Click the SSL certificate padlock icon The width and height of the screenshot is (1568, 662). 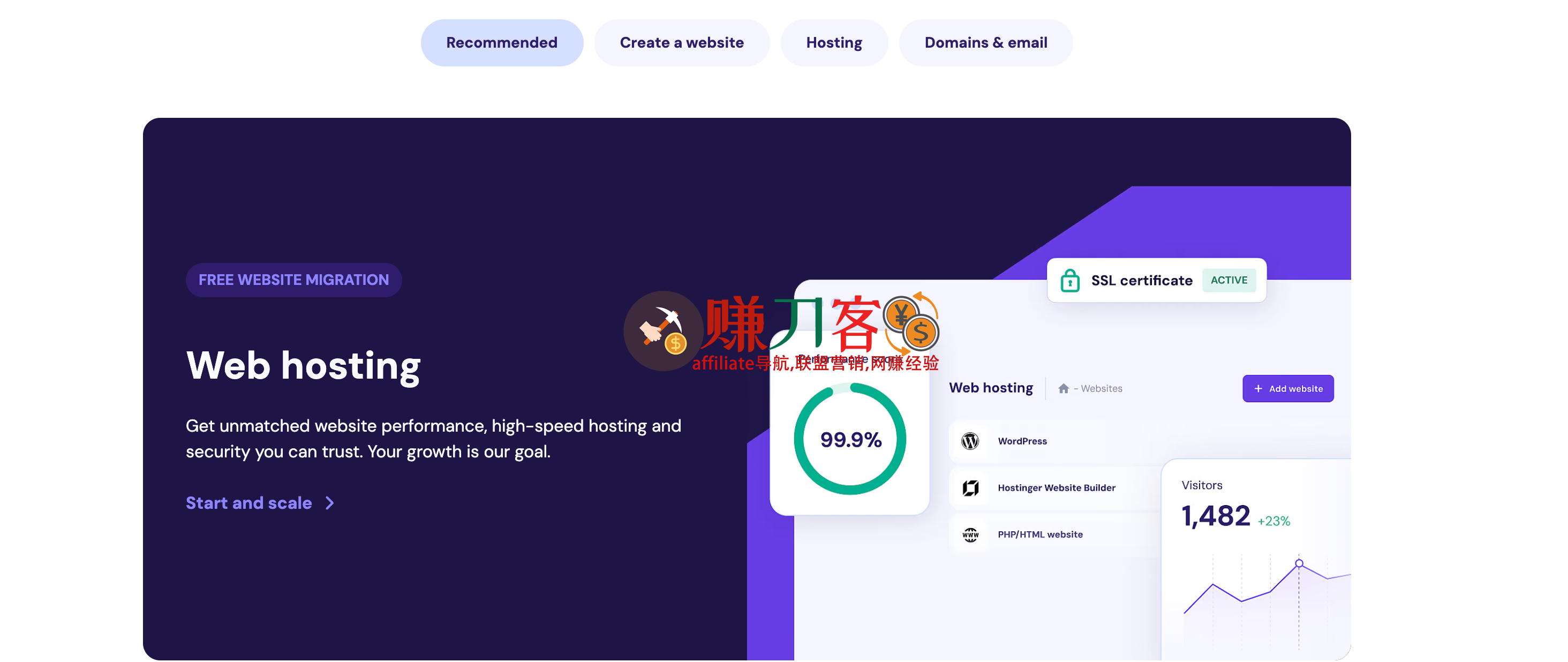coord(1069,281)
